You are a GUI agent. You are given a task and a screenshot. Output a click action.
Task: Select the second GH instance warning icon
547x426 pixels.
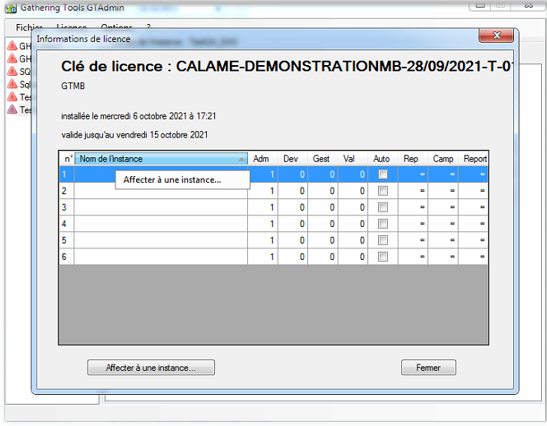(13, 58)
